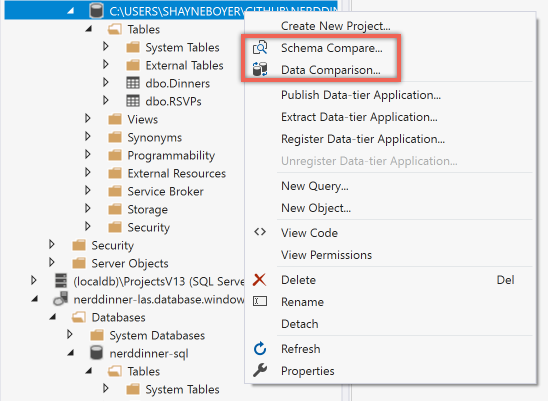Click the Properties wrench icon
Screen dimensions: 548x401
260,370
